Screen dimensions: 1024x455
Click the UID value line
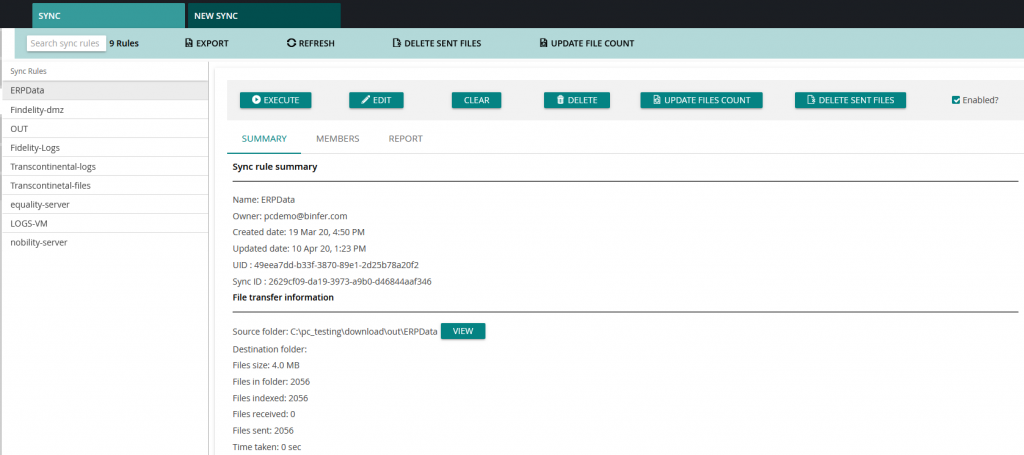point(325,265)
